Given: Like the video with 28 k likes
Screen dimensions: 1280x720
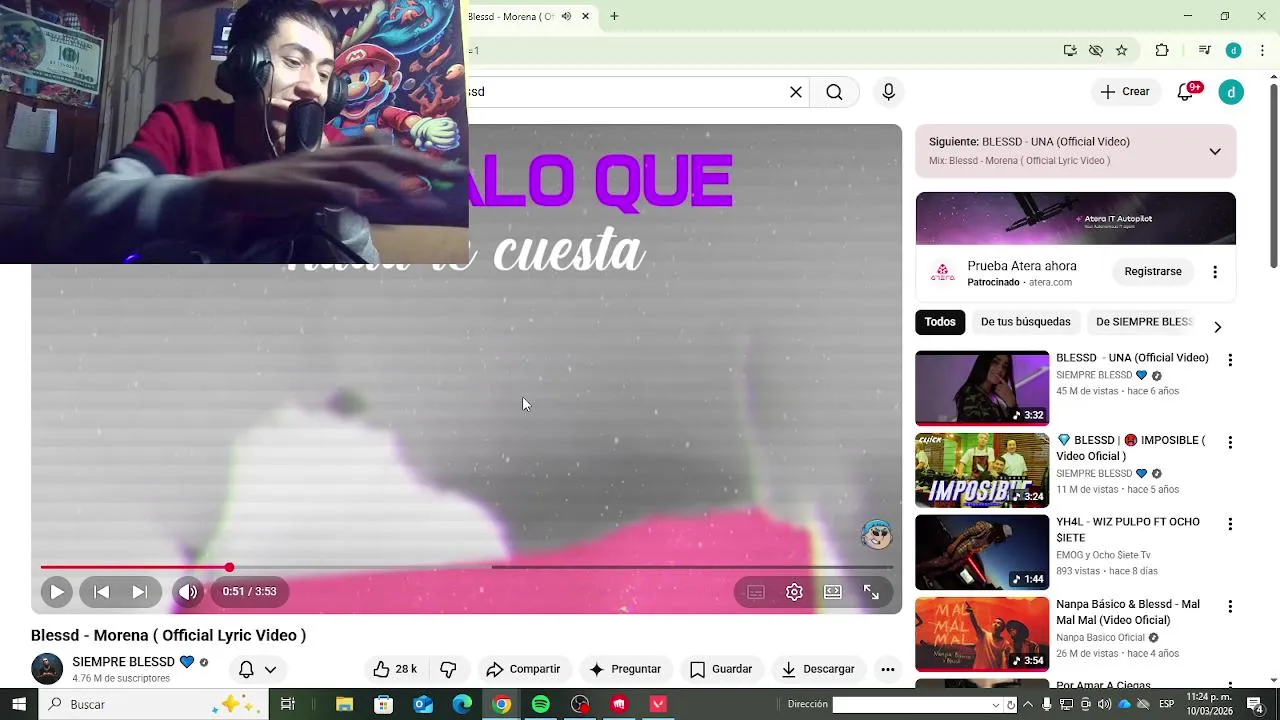Looking at the screenshot, I should coord(394,669).
